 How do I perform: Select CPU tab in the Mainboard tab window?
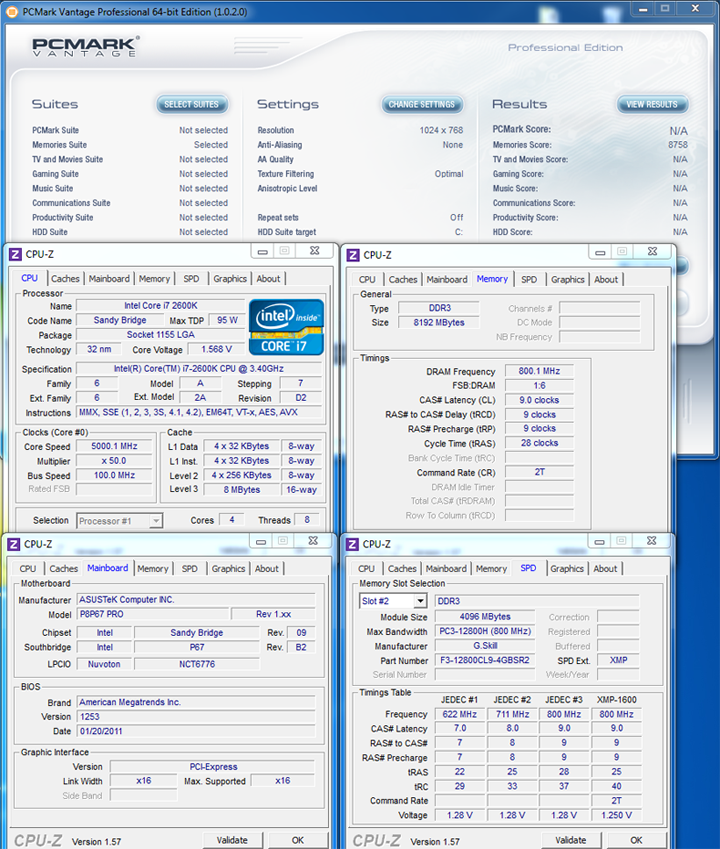click(x=28, y=569)
